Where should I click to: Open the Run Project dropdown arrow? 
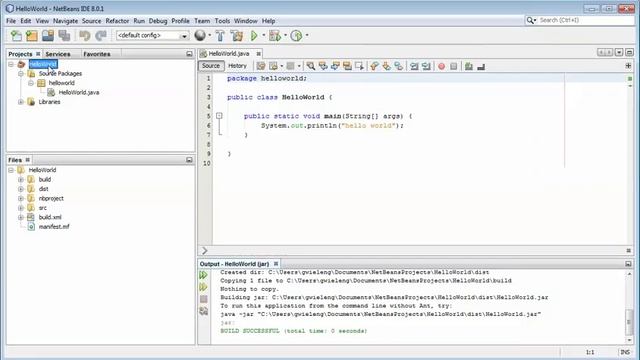263,36
